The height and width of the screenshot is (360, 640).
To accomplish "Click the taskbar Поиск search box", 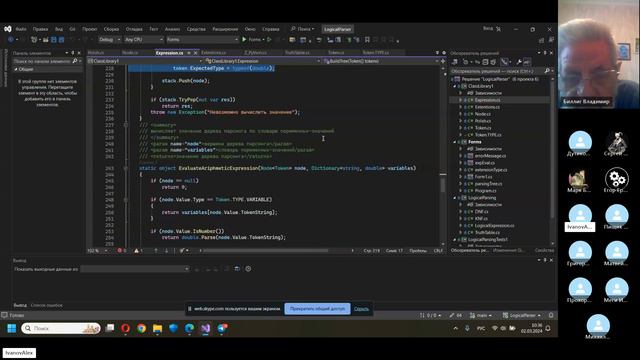I will pyautogui.click(x=60, y=328).
